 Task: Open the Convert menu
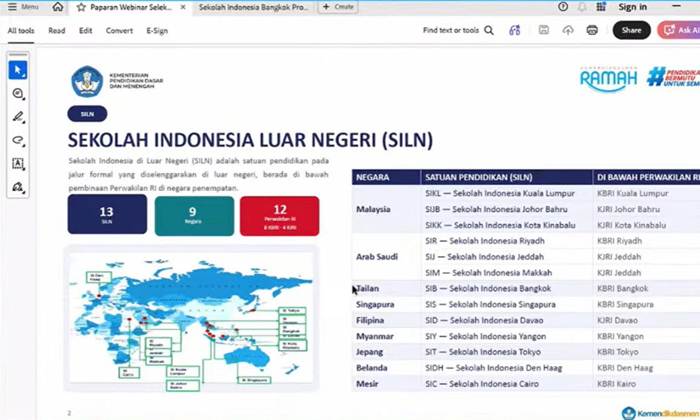click(x=119, y=30)
